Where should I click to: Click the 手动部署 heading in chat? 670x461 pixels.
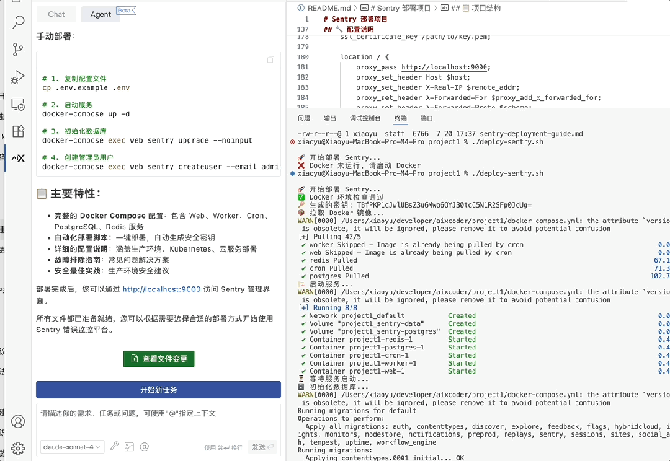pyautogui.click(x=55, y=36)
